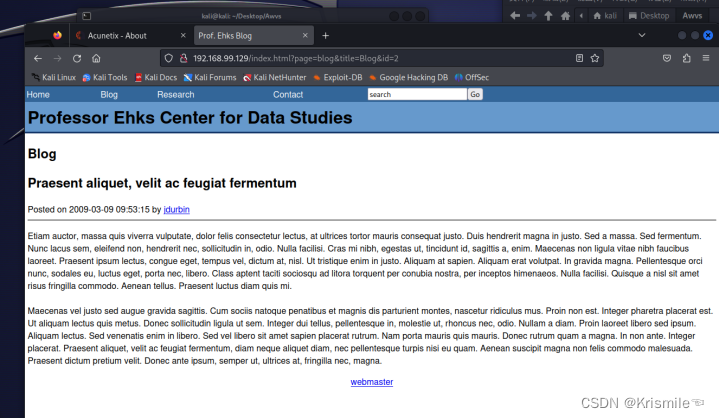The image size is (719, 418).
Task: Toggle reader view icon in the address bar
Action: [580, 58]
